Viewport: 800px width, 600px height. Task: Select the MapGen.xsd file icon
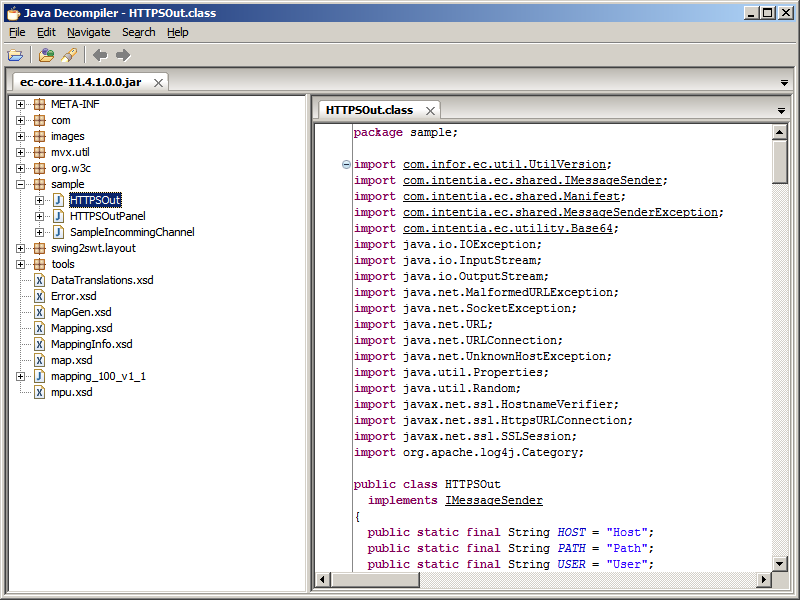point(39,312)
